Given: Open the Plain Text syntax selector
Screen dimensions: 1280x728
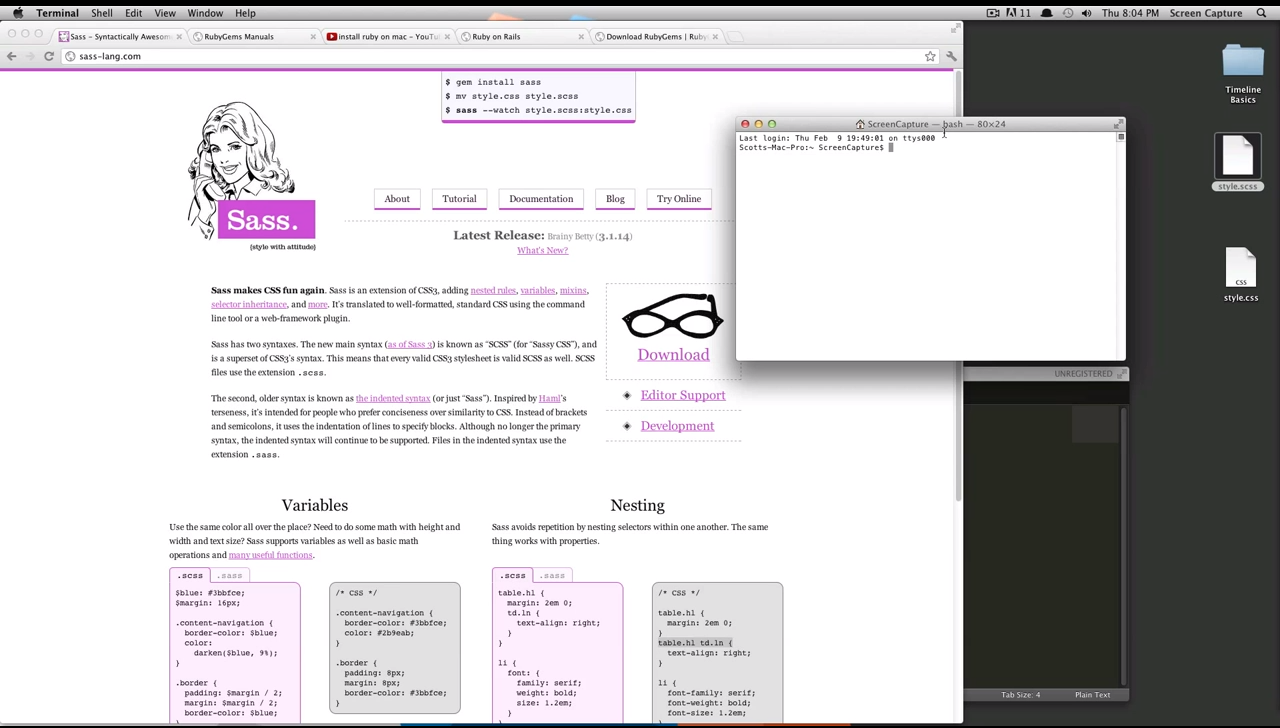Looking at the screenshot, I should (1092, 695).
